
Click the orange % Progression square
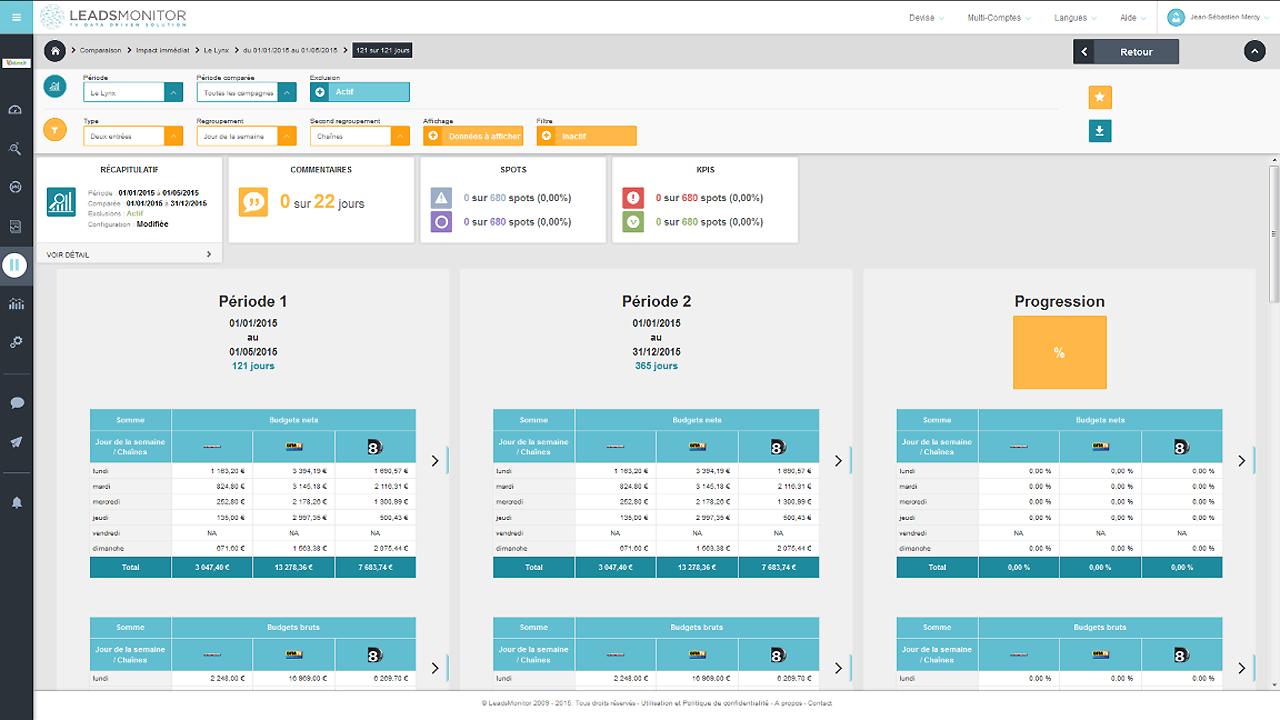(1059, 352)
